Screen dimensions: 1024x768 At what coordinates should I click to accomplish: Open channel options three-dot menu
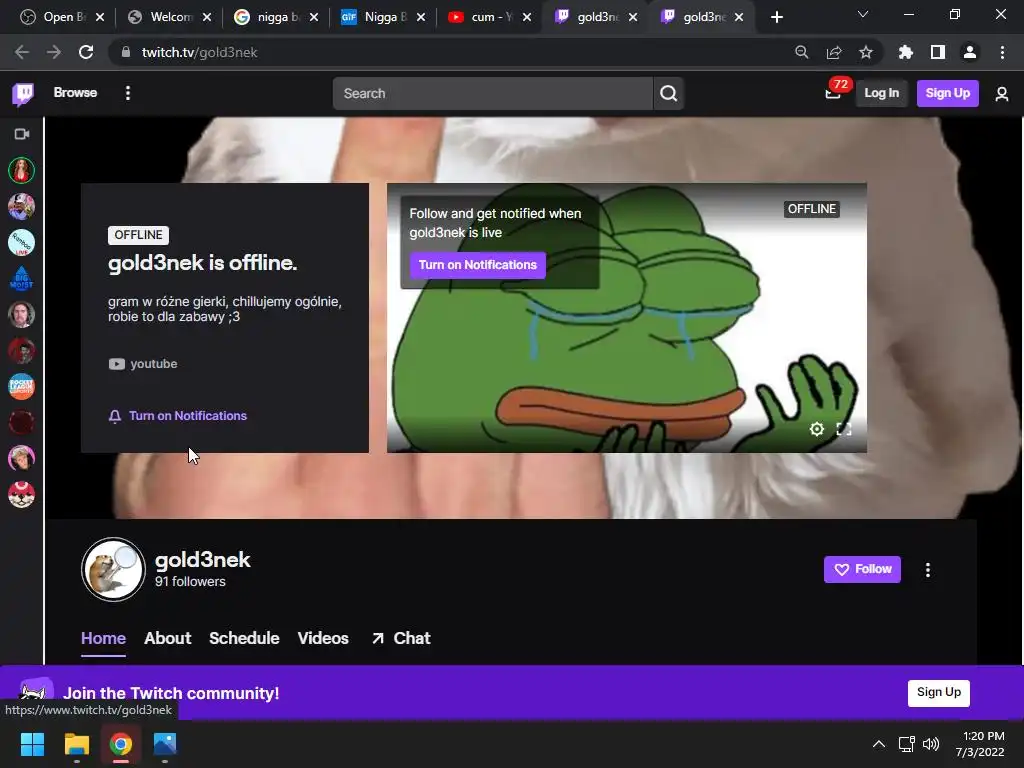click(927, 570)
